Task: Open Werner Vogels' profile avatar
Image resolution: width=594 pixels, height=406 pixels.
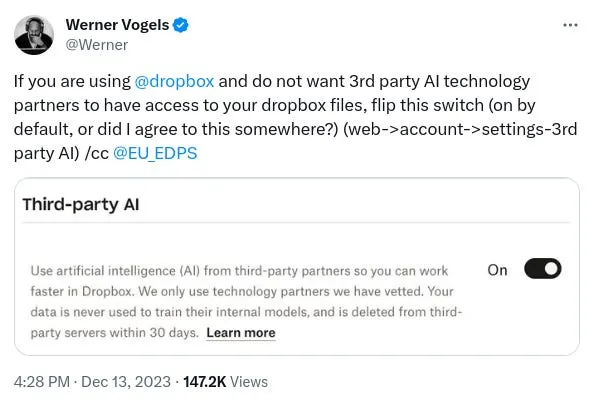Action: 34,35
